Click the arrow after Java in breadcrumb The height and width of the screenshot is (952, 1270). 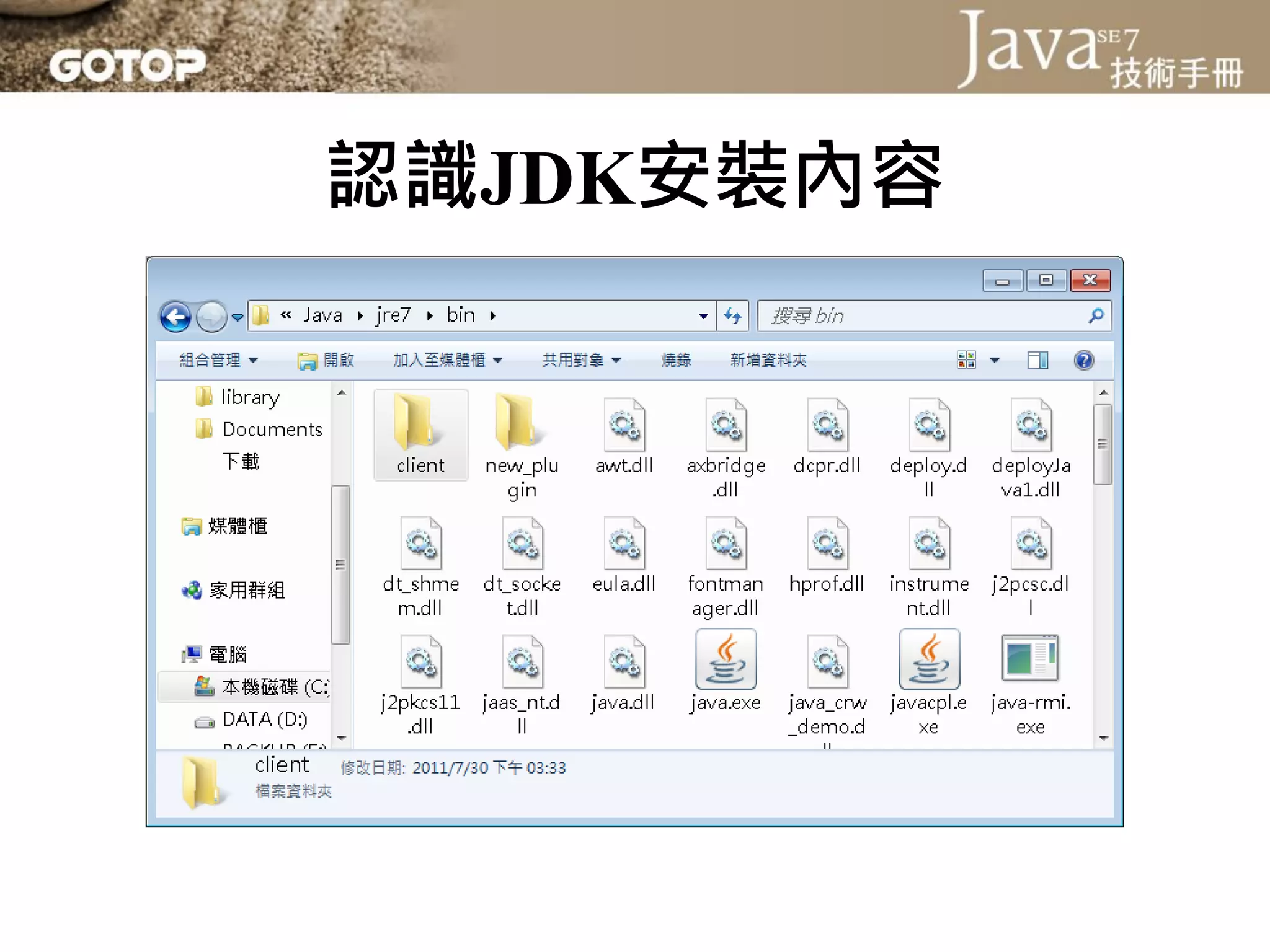[360, 316]
